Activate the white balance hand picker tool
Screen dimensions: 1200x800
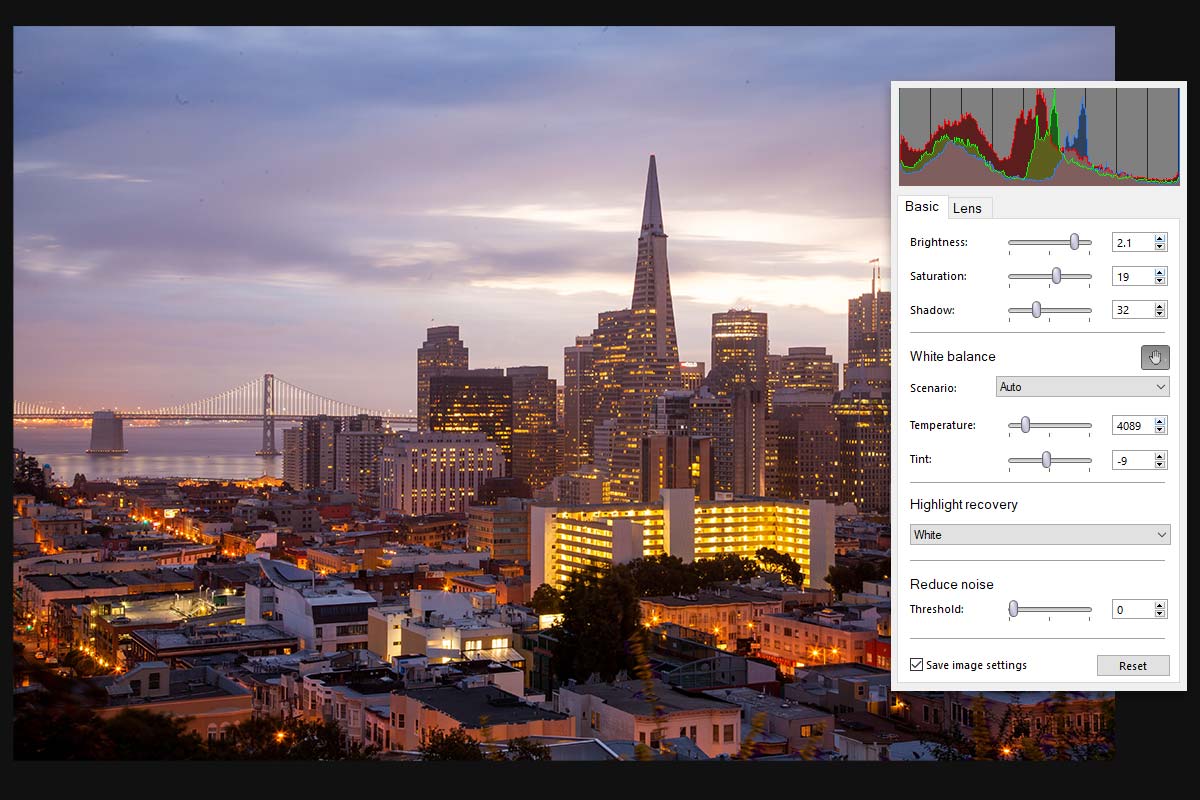[1155, 357]
